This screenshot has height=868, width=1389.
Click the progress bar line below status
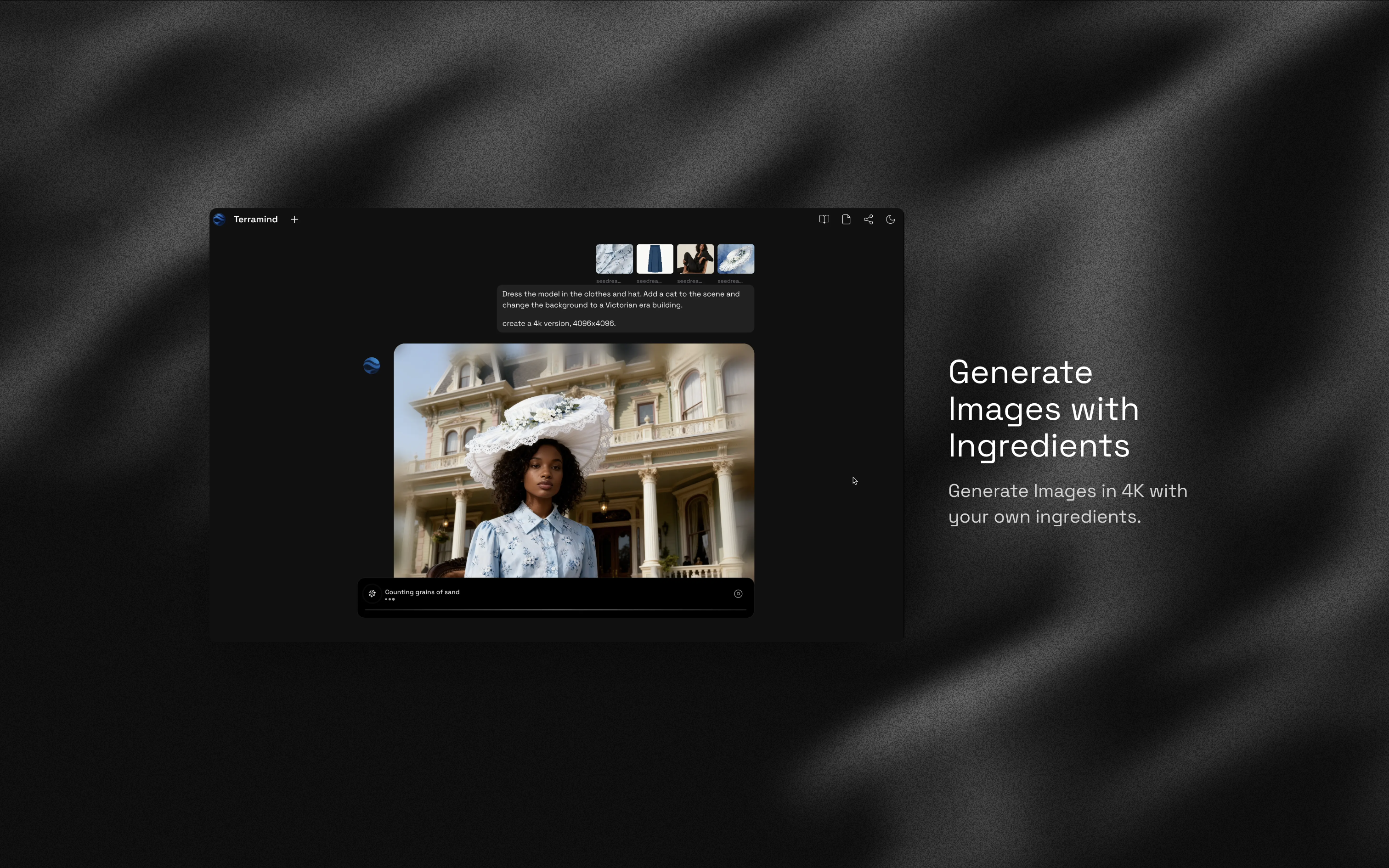(x=555, y=610)
